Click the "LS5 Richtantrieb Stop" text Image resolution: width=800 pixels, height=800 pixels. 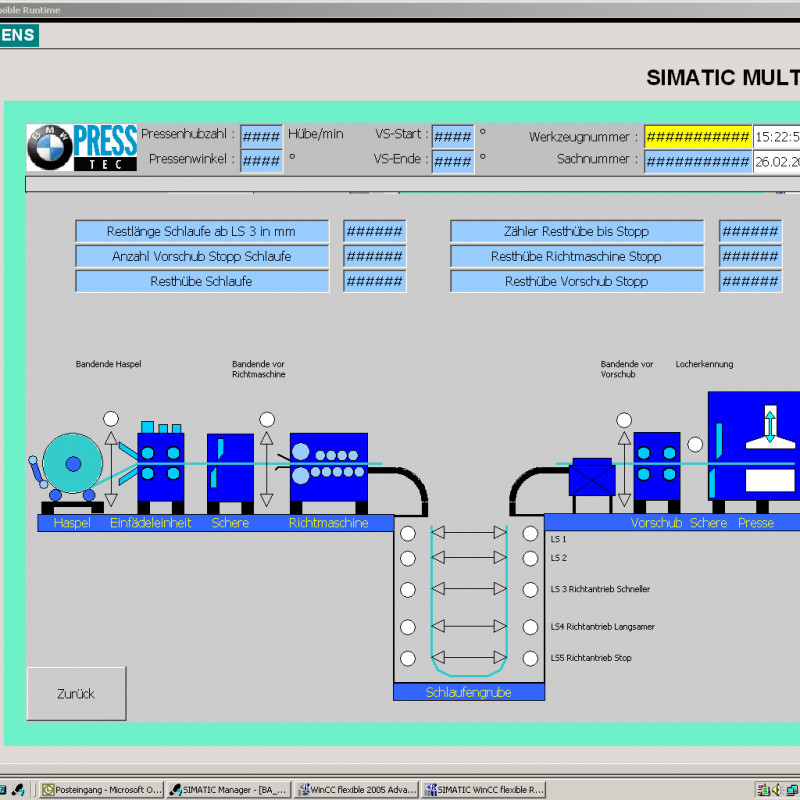pos(591,658)
